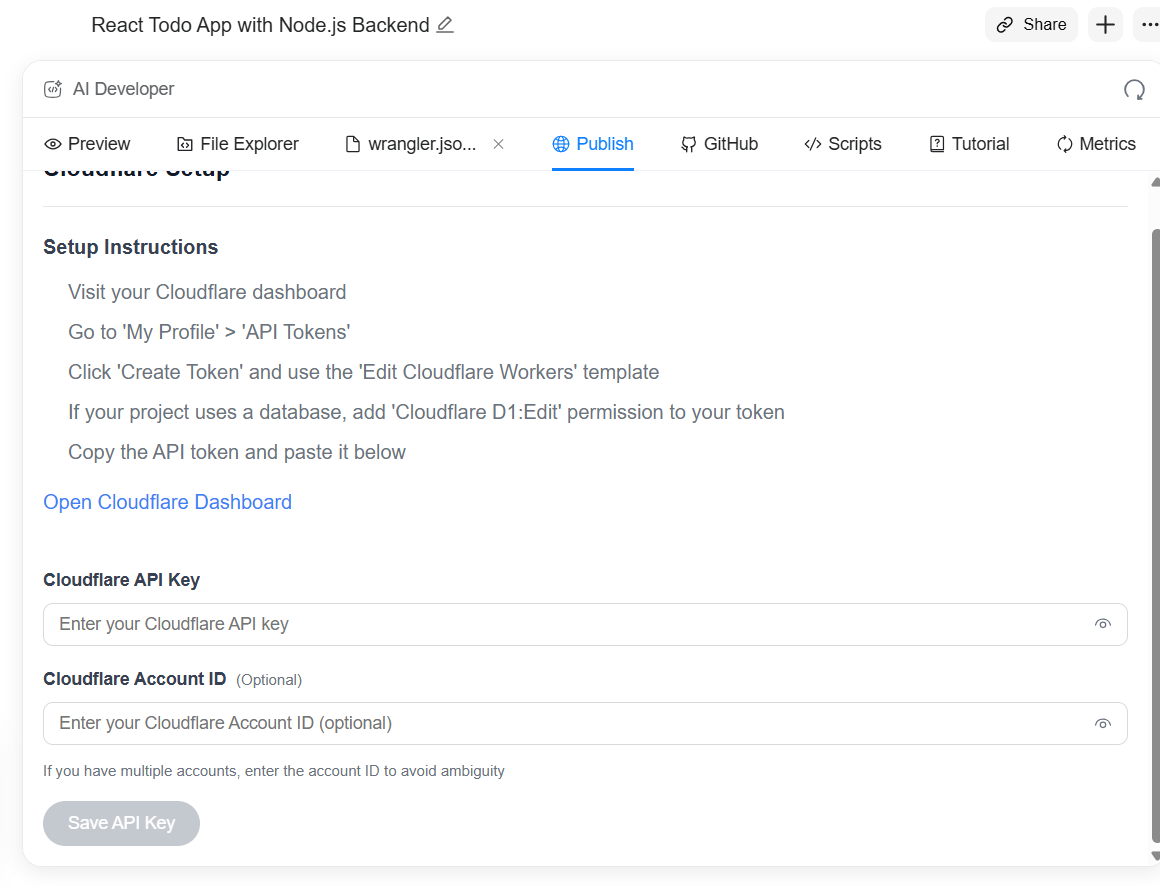Click the eye icon on the Preview tab
This screenshot has height=887, width=1160.
(53, 143)
